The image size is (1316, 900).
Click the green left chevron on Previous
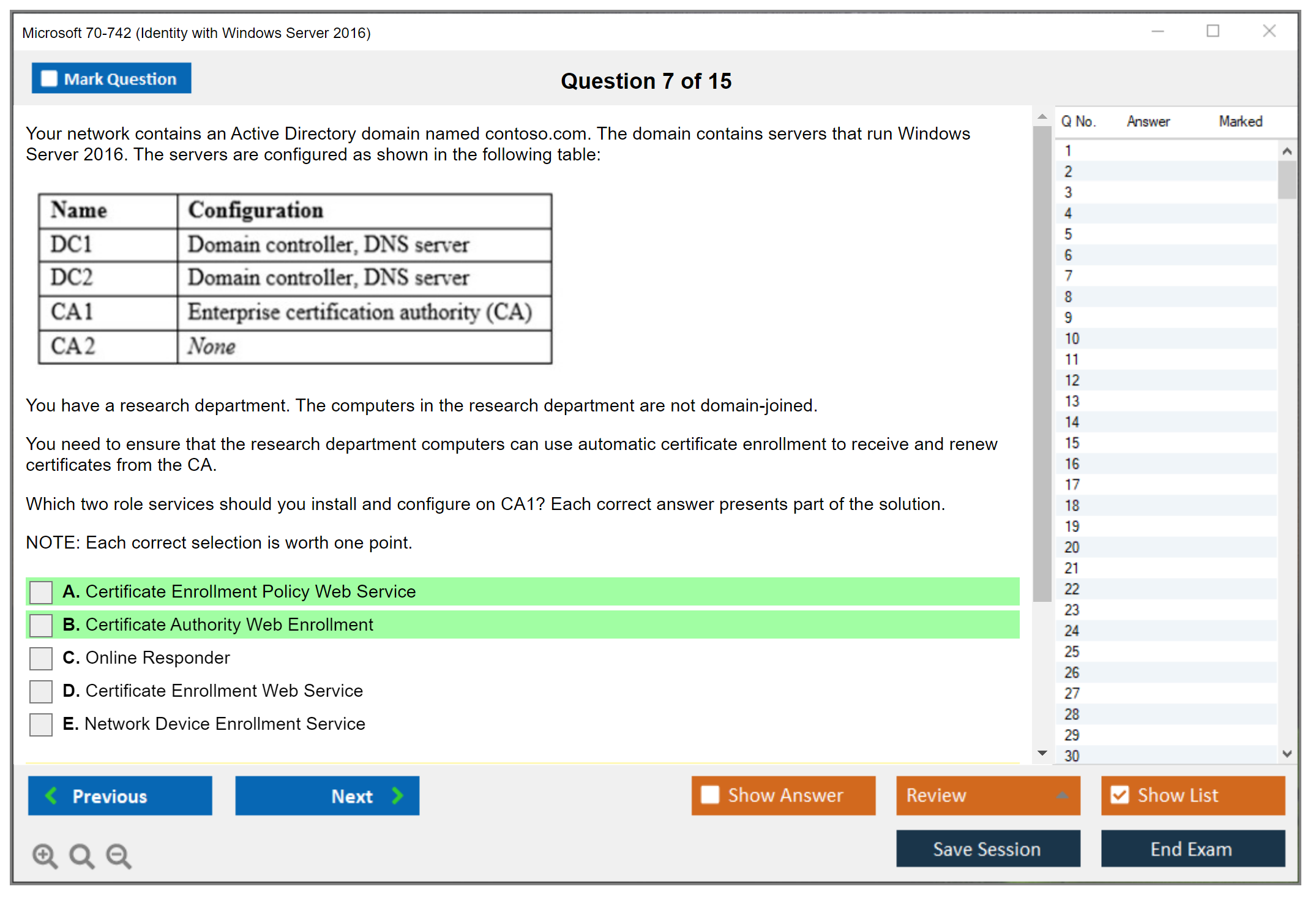(51, 795)
